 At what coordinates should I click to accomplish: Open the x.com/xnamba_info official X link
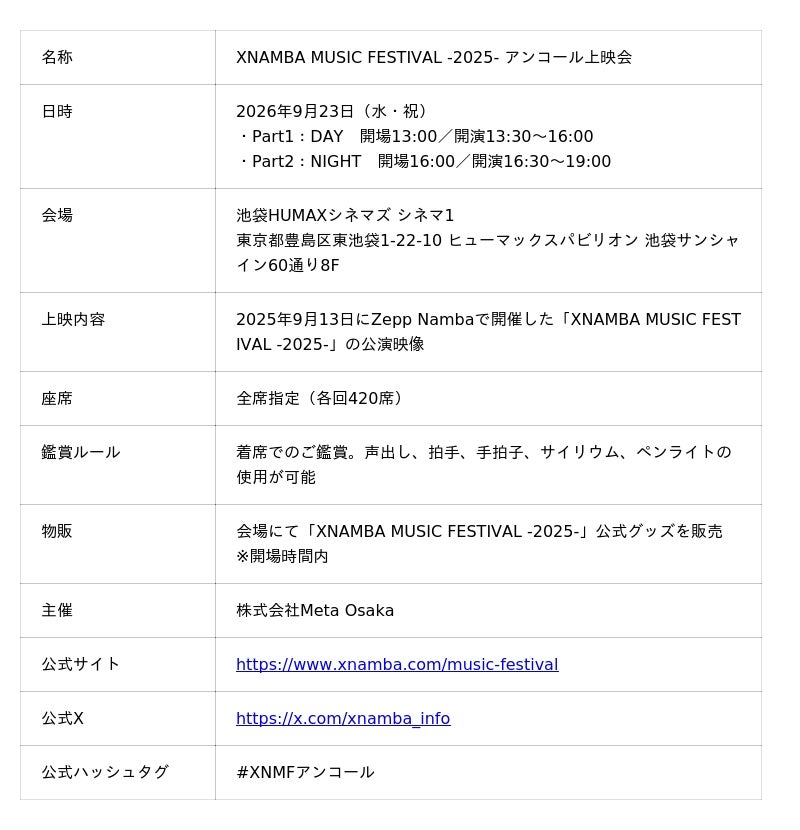pos(343,718)
